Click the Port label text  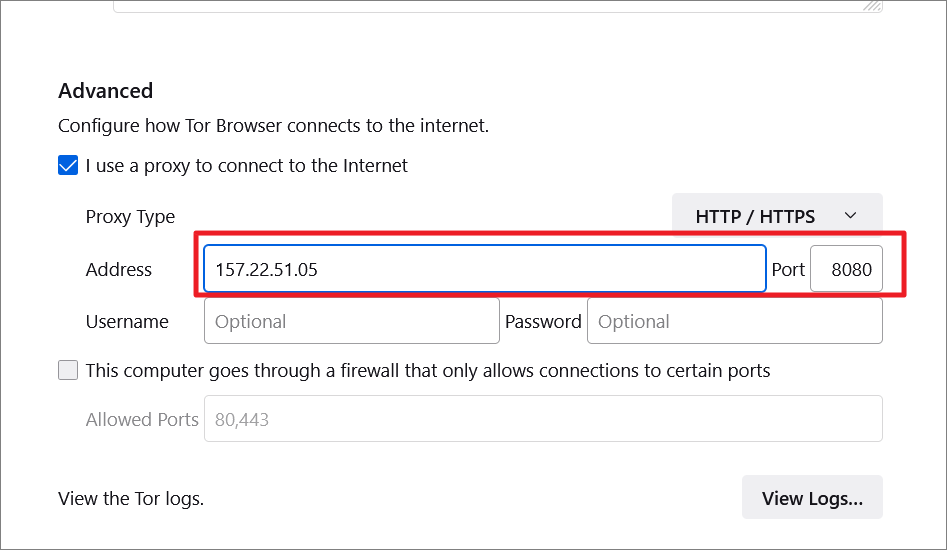788,269
